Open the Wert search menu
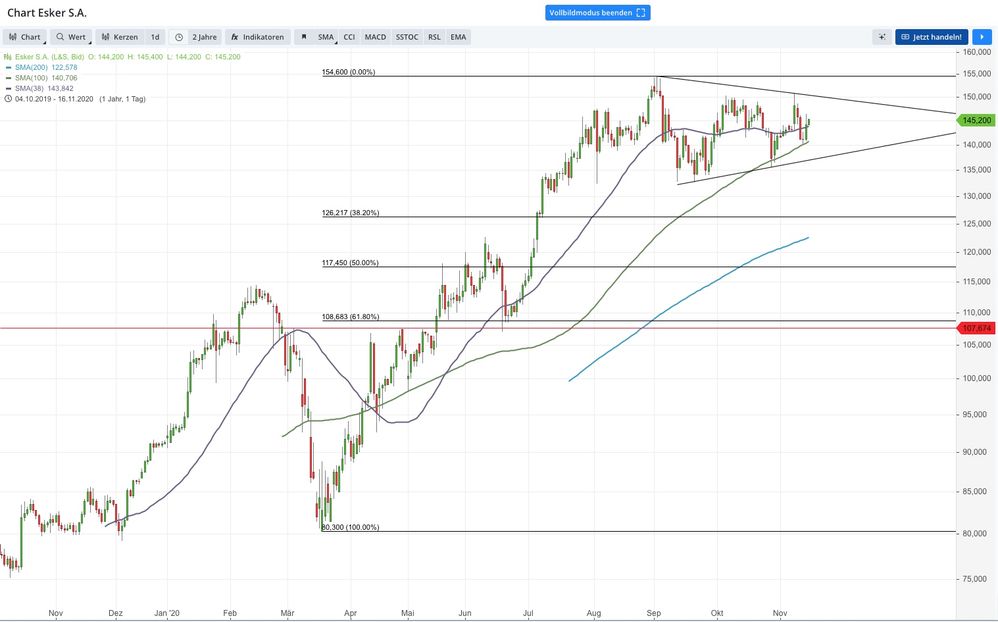The width and height of the screenshot is (998, 622). pos(71,37)
